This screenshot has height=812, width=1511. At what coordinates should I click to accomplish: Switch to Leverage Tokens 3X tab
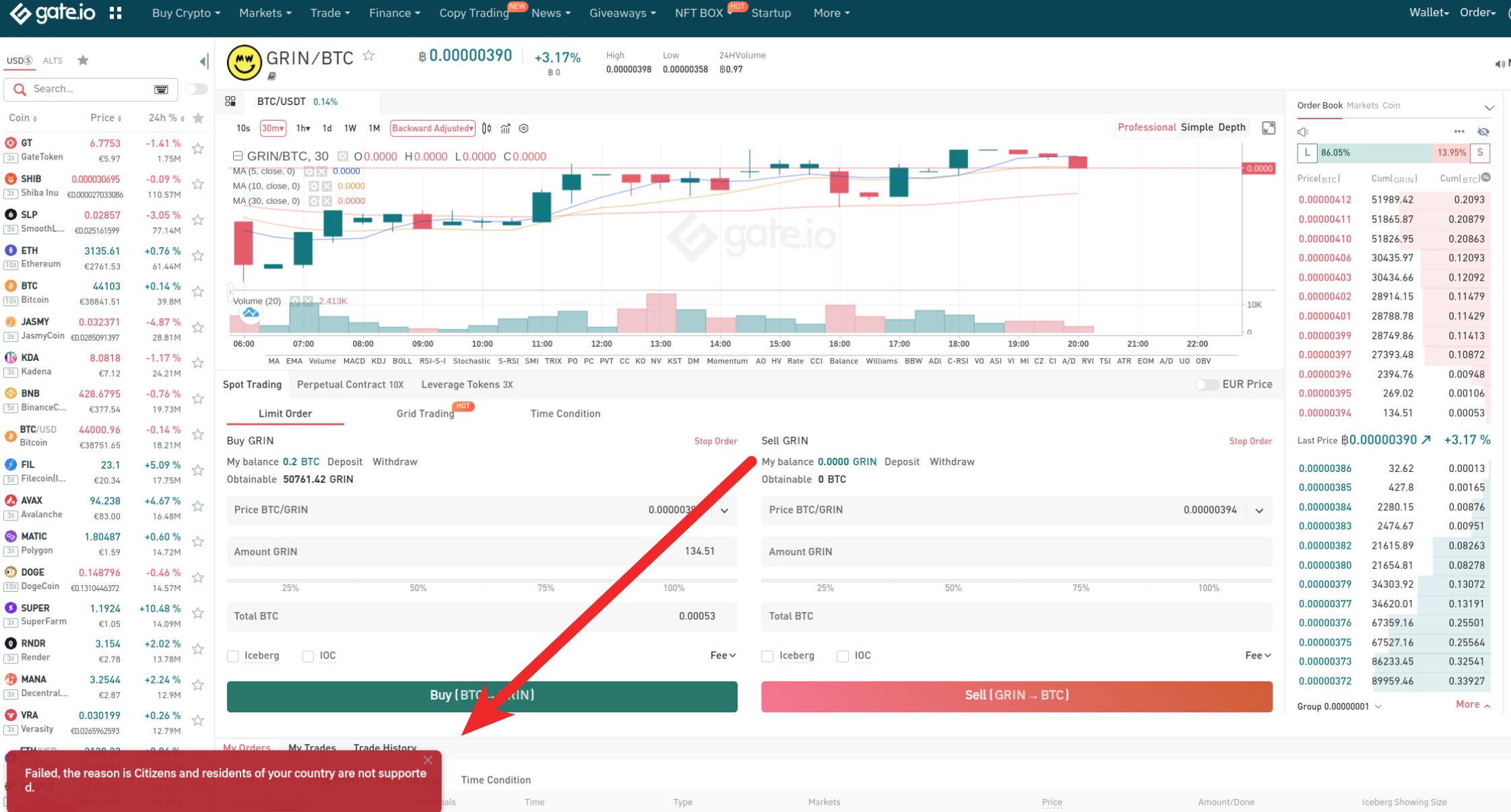[467, 384]
